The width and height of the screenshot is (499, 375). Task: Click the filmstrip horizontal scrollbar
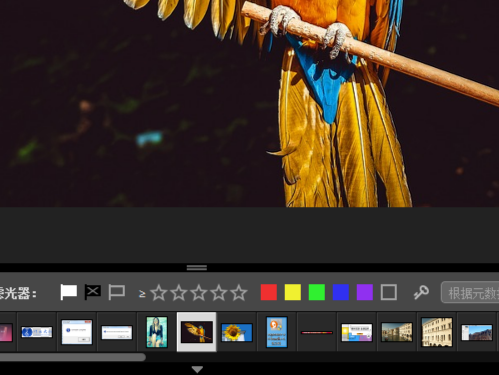point(73,357)
